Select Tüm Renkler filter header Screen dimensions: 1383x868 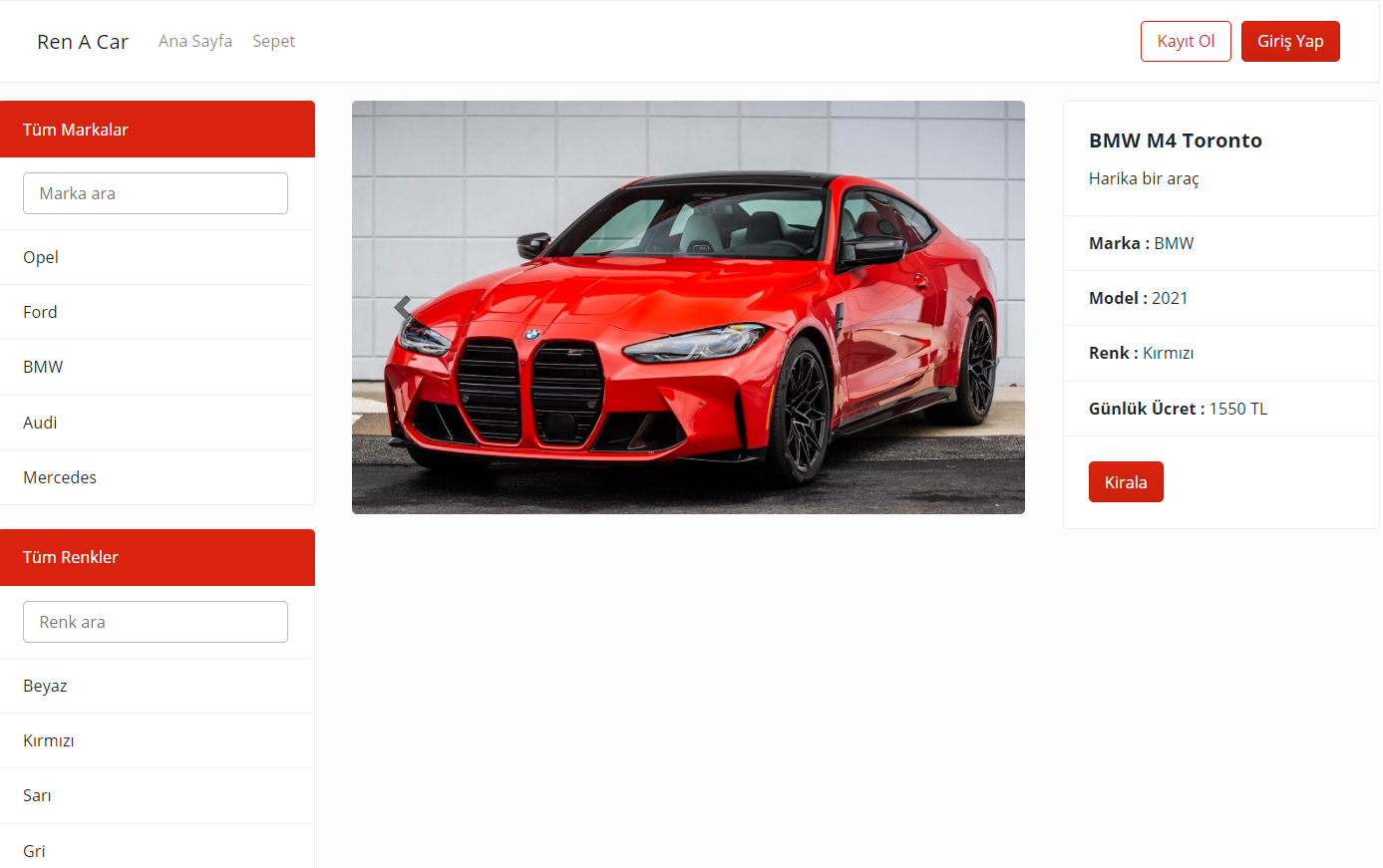click(x=158, y=557)
